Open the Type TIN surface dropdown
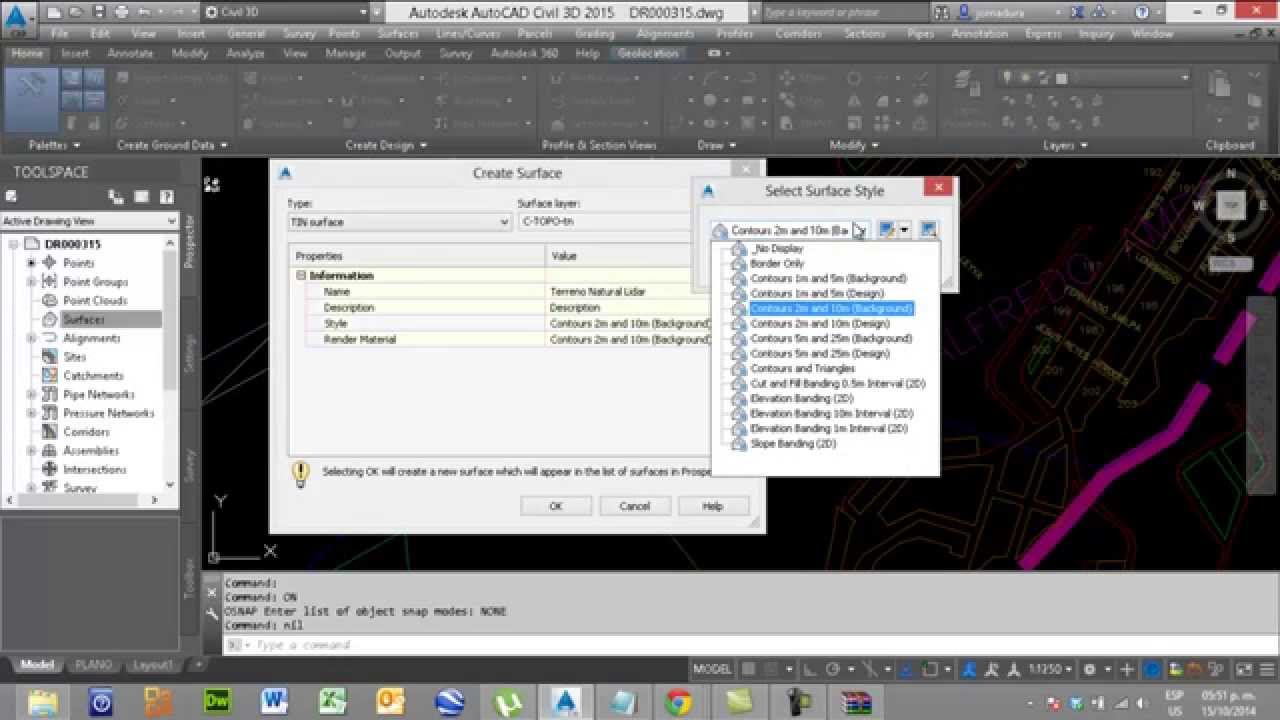 click(x=399, y=222)
